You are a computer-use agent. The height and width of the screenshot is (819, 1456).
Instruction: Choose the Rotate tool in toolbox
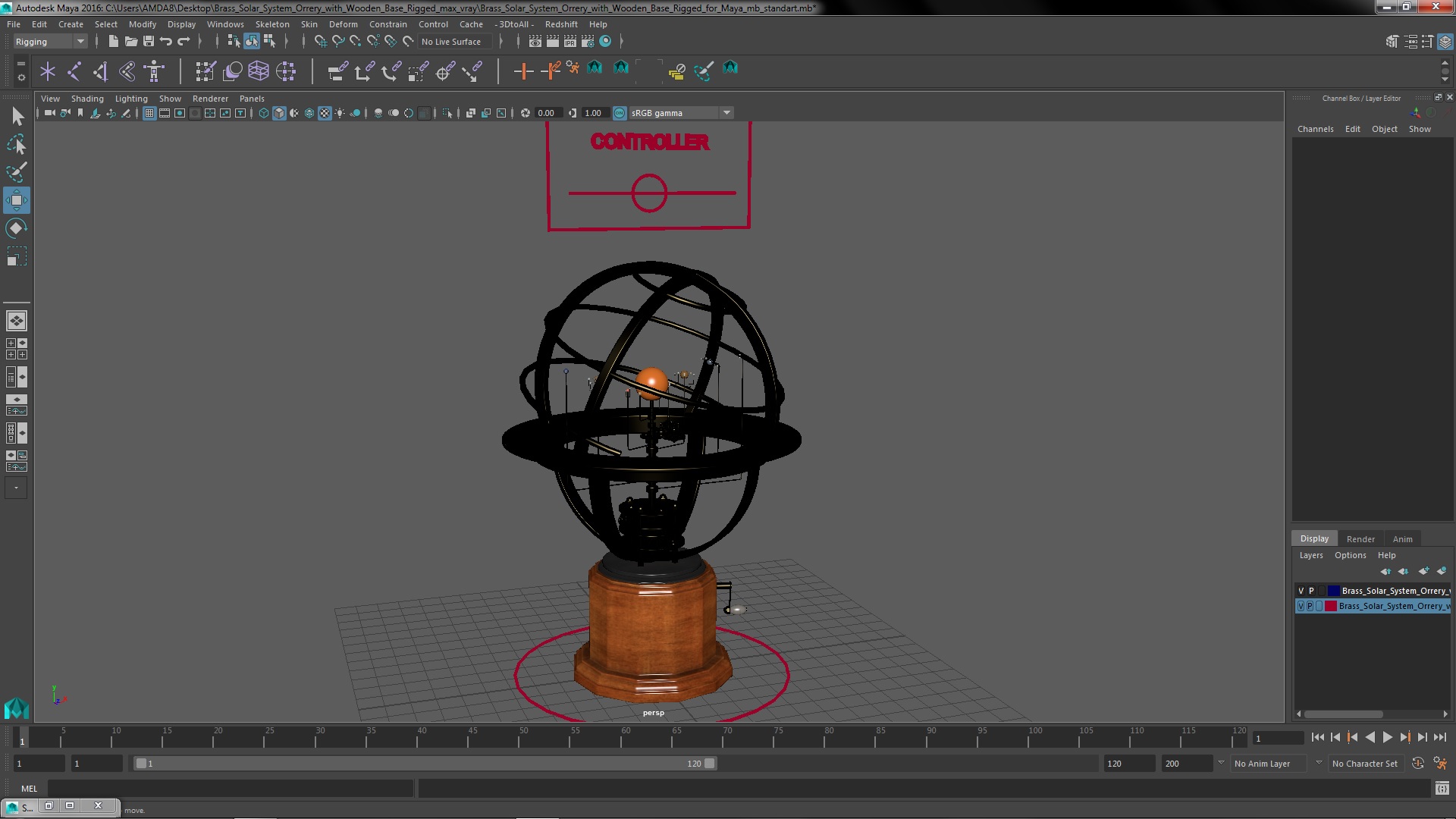point(17,228)
